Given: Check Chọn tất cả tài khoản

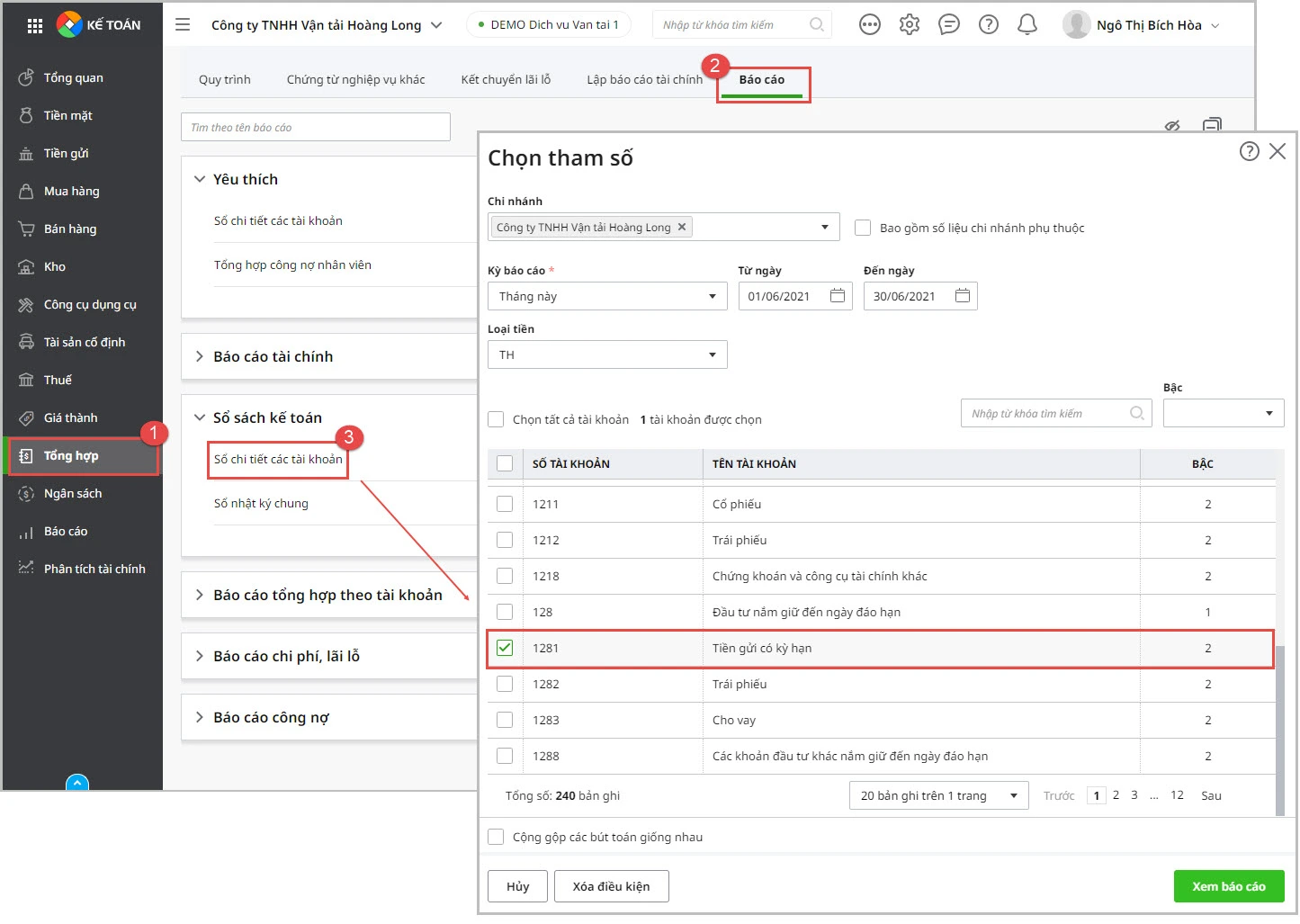Looking at the screenshot, I should click(x=496, y=419).
